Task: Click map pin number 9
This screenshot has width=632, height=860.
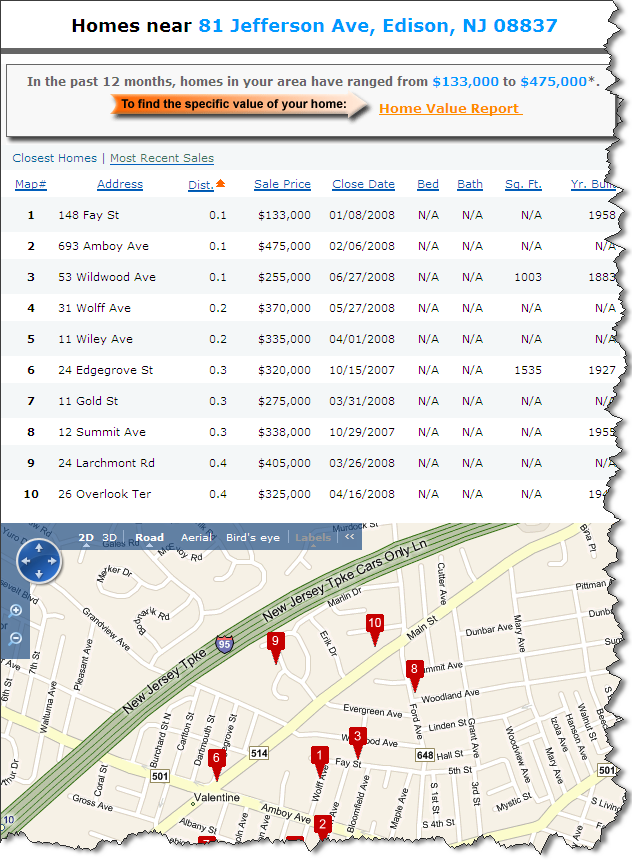Action: [275, 646]
